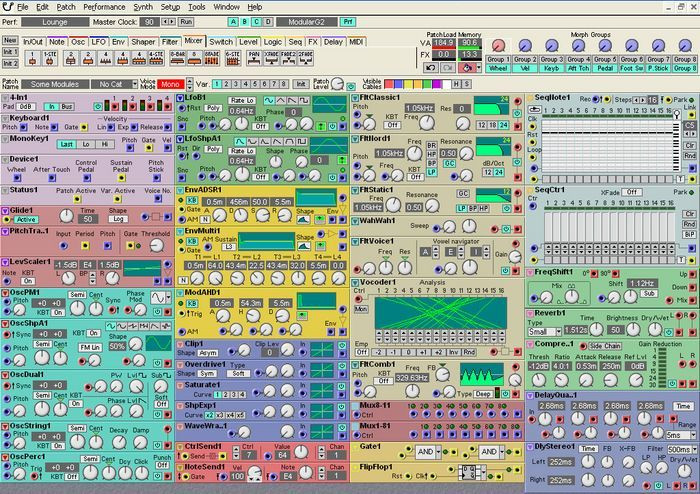
Task: Toggle the Active button on Glide1
Action: (x=27, y=219)
